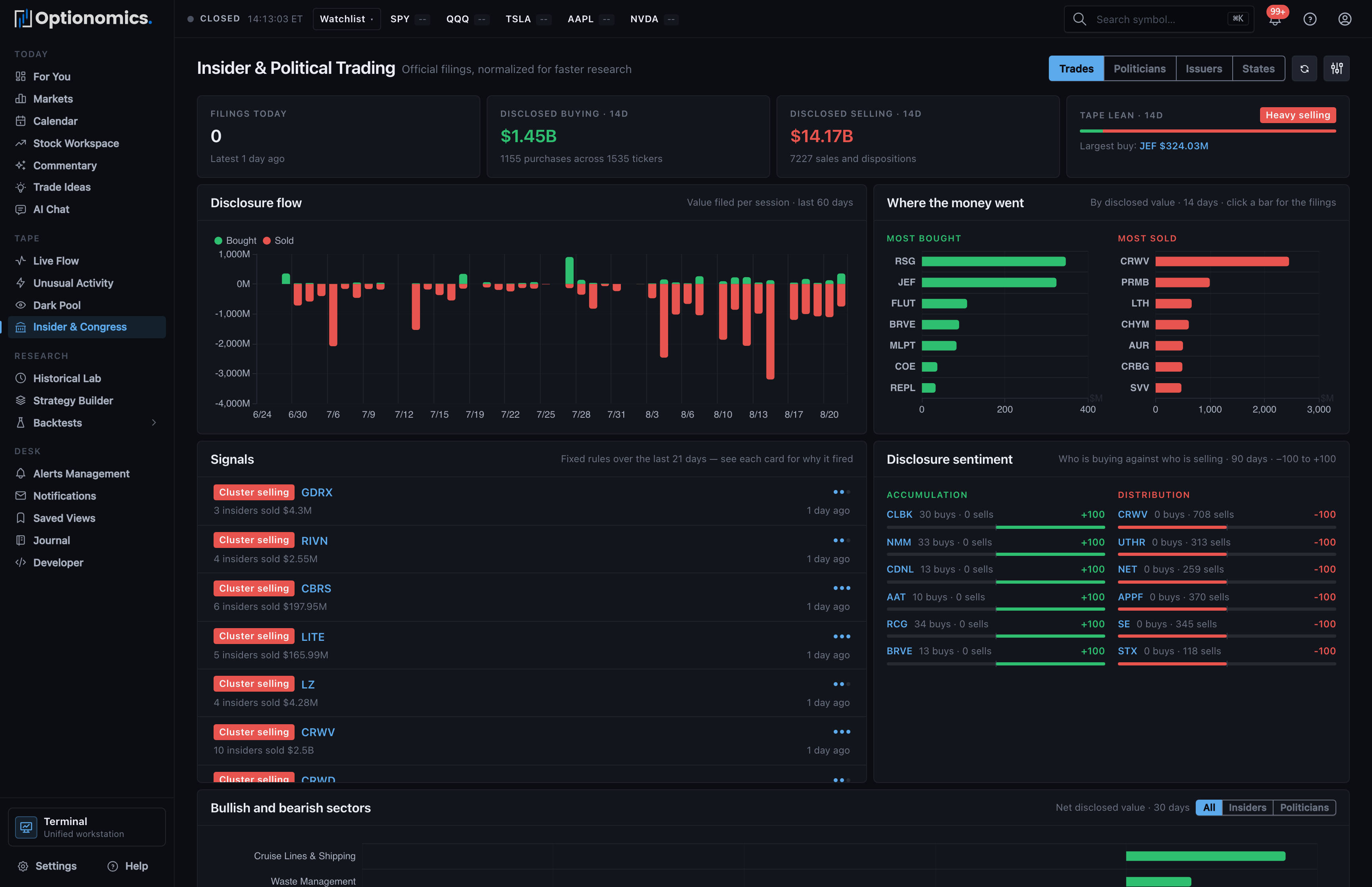Click the Trade Ideas lightbulb icon
The image size is (1372, 887).
(x=21, y=187)
